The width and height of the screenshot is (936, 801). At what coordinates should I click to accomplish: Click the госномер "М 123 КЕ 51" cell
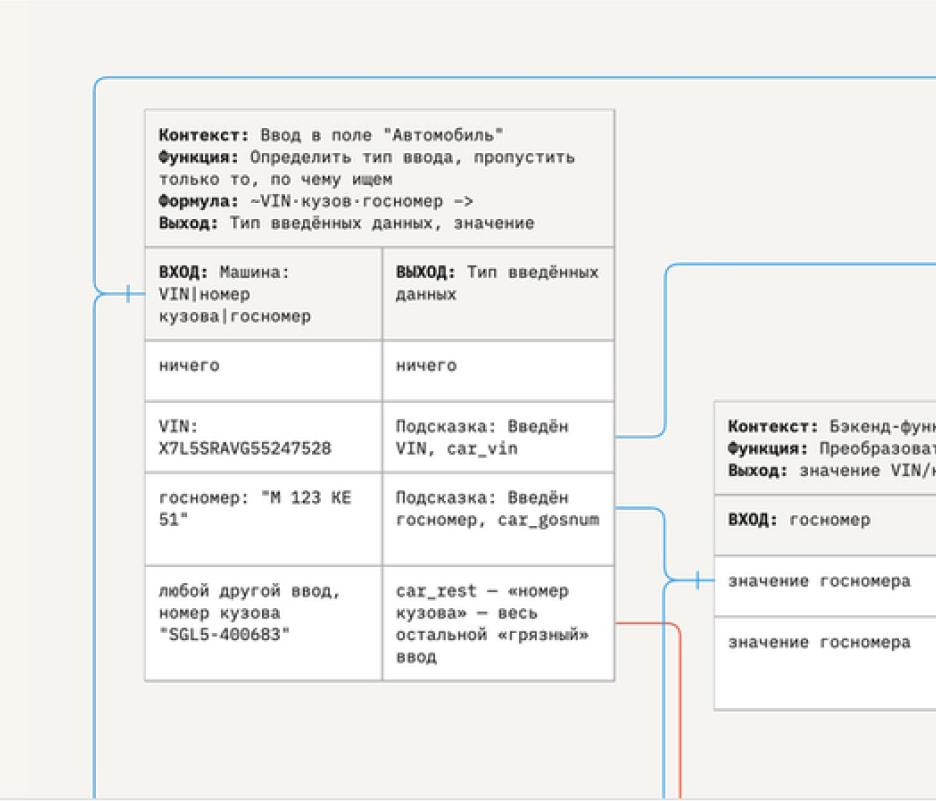coord(263,518)
